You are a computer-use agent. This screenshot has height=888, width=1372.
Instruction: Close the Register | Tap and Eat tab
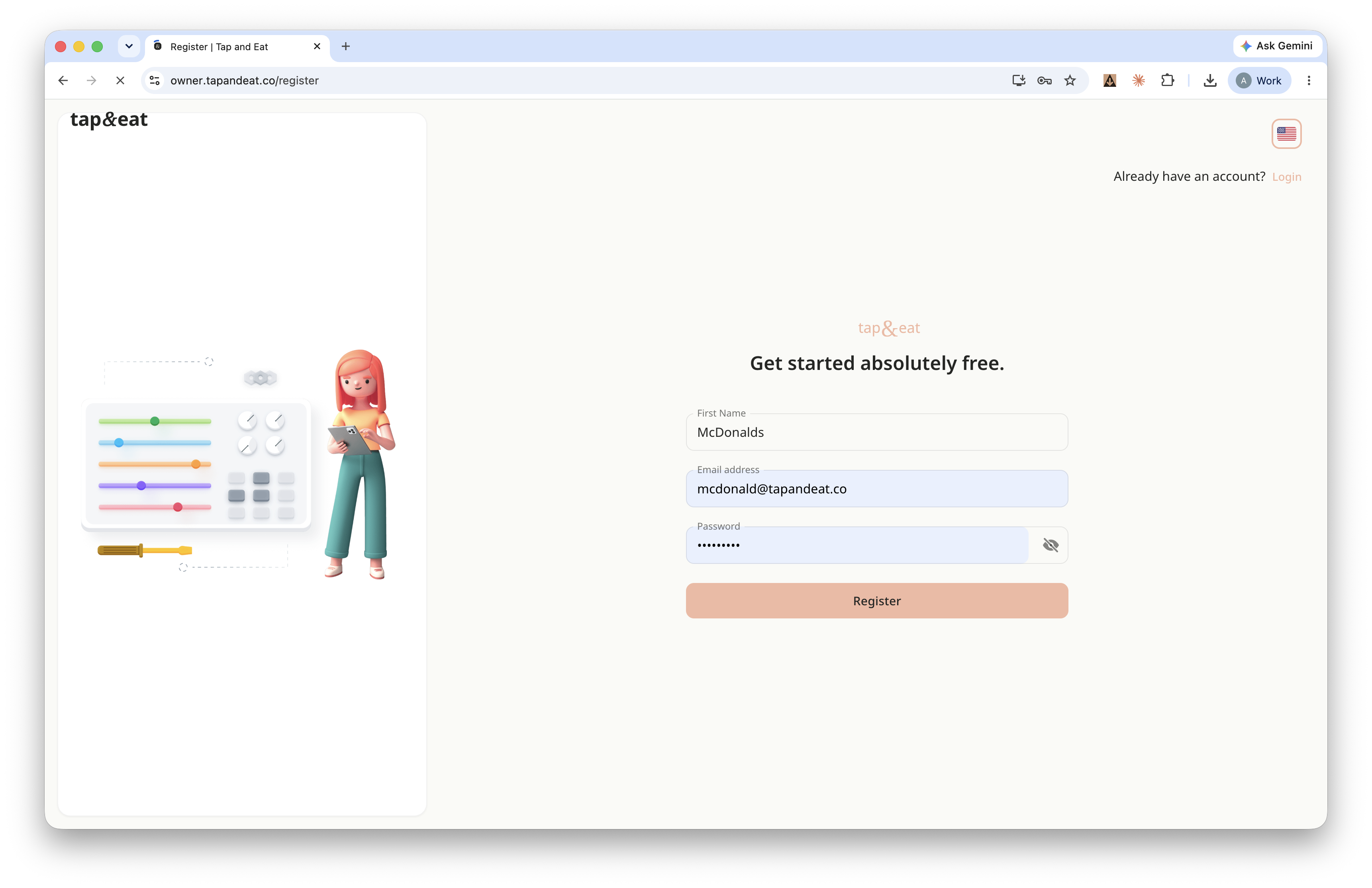[x=316, y=46]
